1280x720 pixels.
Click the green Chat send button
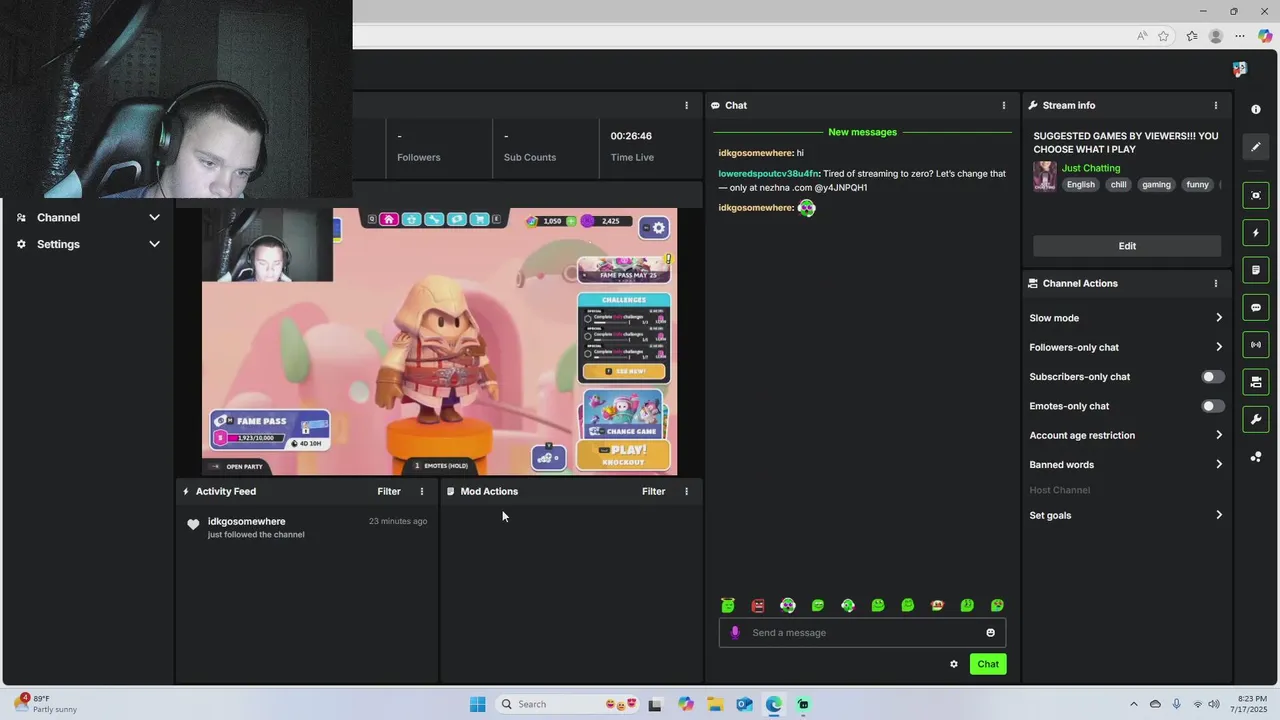point(988,664)
